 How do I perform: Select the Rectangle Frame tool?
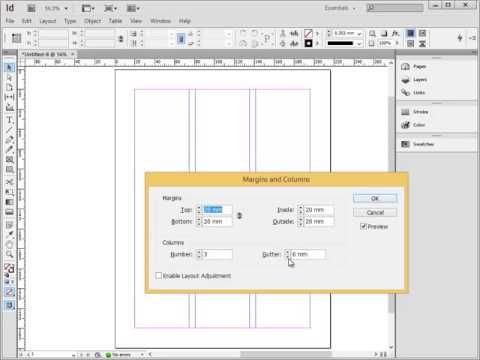(x=9, y=160)
